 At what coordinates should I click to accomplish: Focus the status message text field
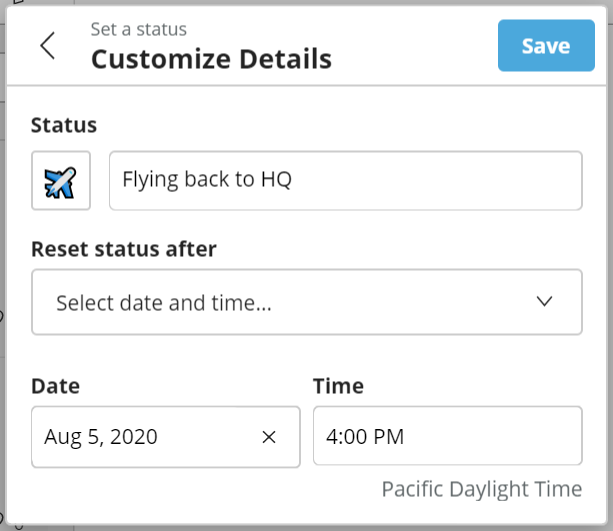(x=345, y=181)
